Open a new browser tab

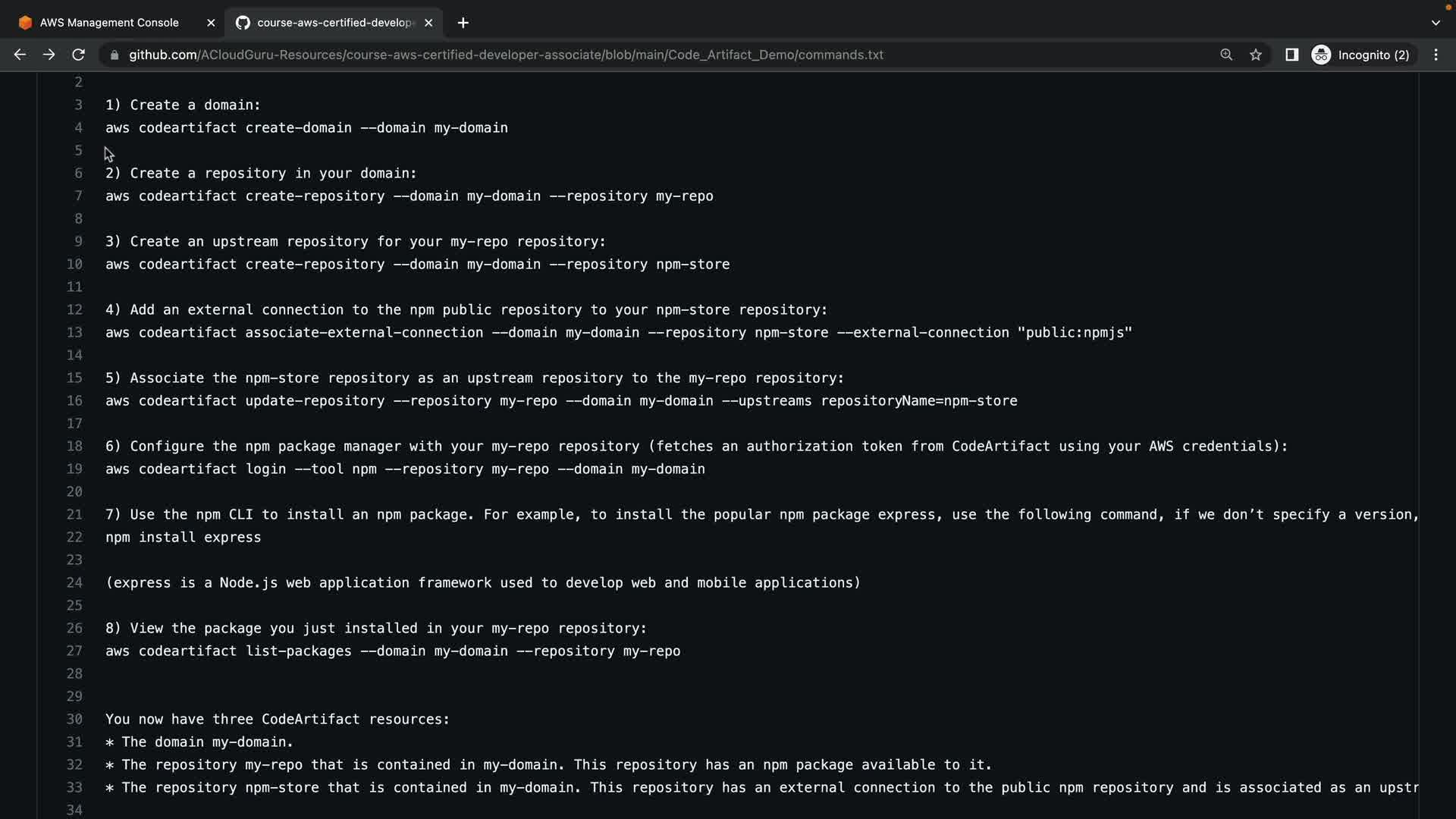[x=463, y=23]
